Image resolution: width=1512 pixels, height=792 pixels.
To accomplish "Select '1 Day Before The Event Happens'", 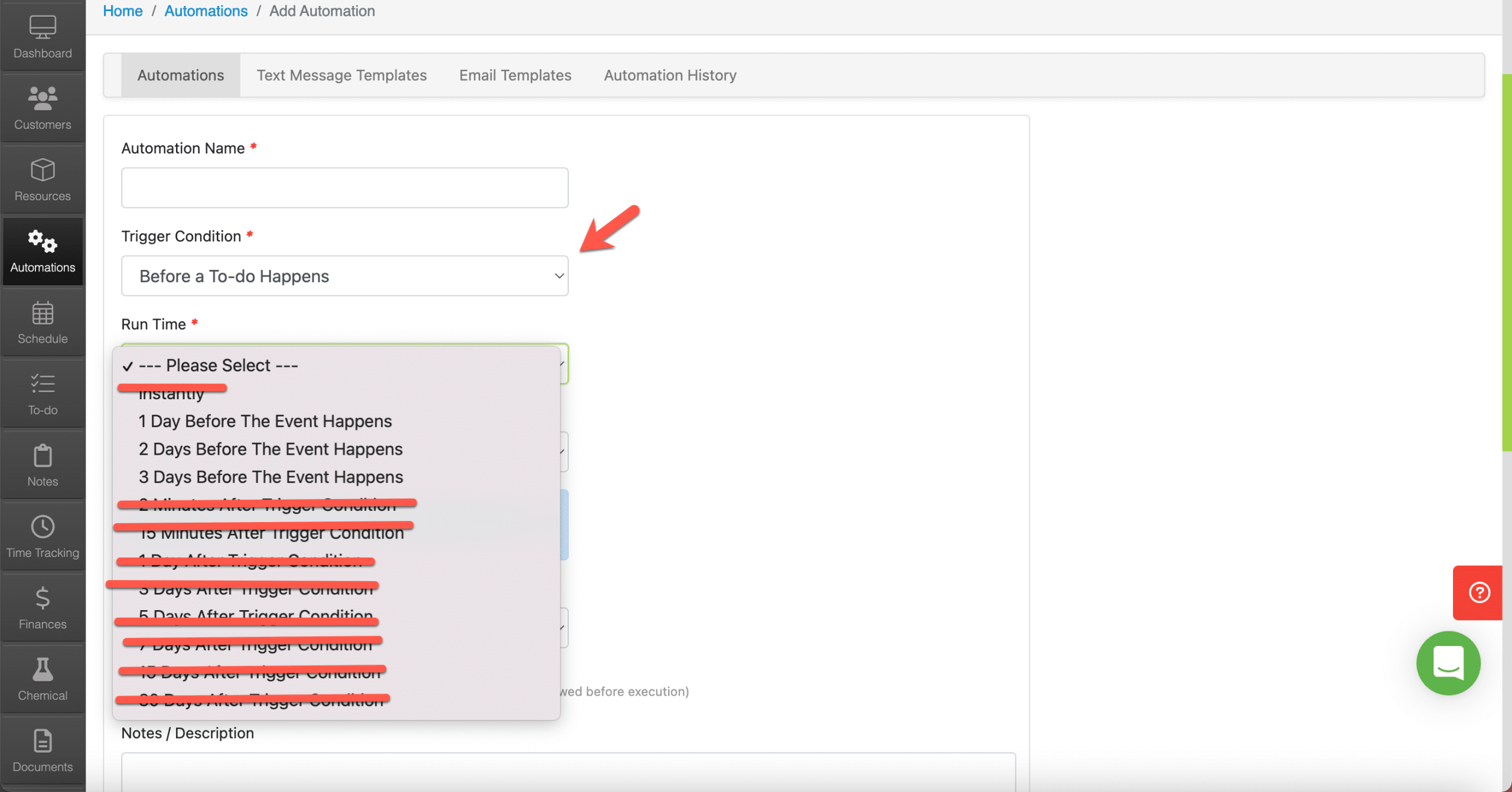I will pyautogui.click(x=265, y=421).
